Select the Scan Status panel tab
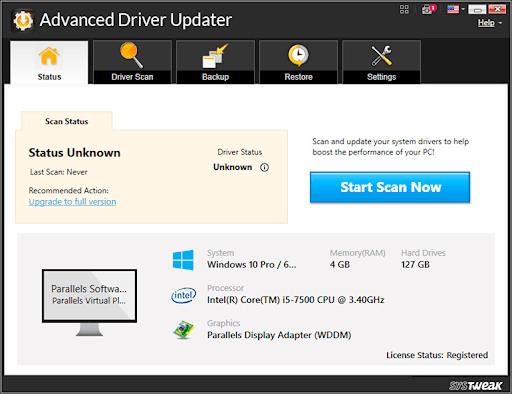The image size is (512, 394). pyautogui.click(x=67, y=121)
